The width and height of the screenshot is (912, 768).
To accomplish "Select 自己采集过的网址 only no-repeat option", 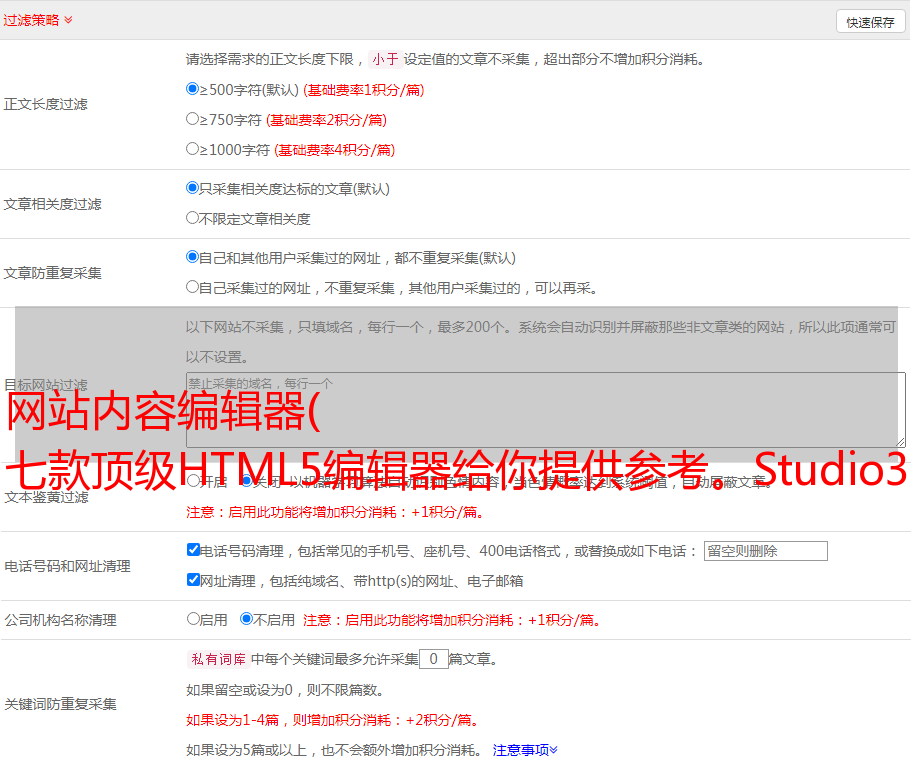I will click(x=193, y=287).
